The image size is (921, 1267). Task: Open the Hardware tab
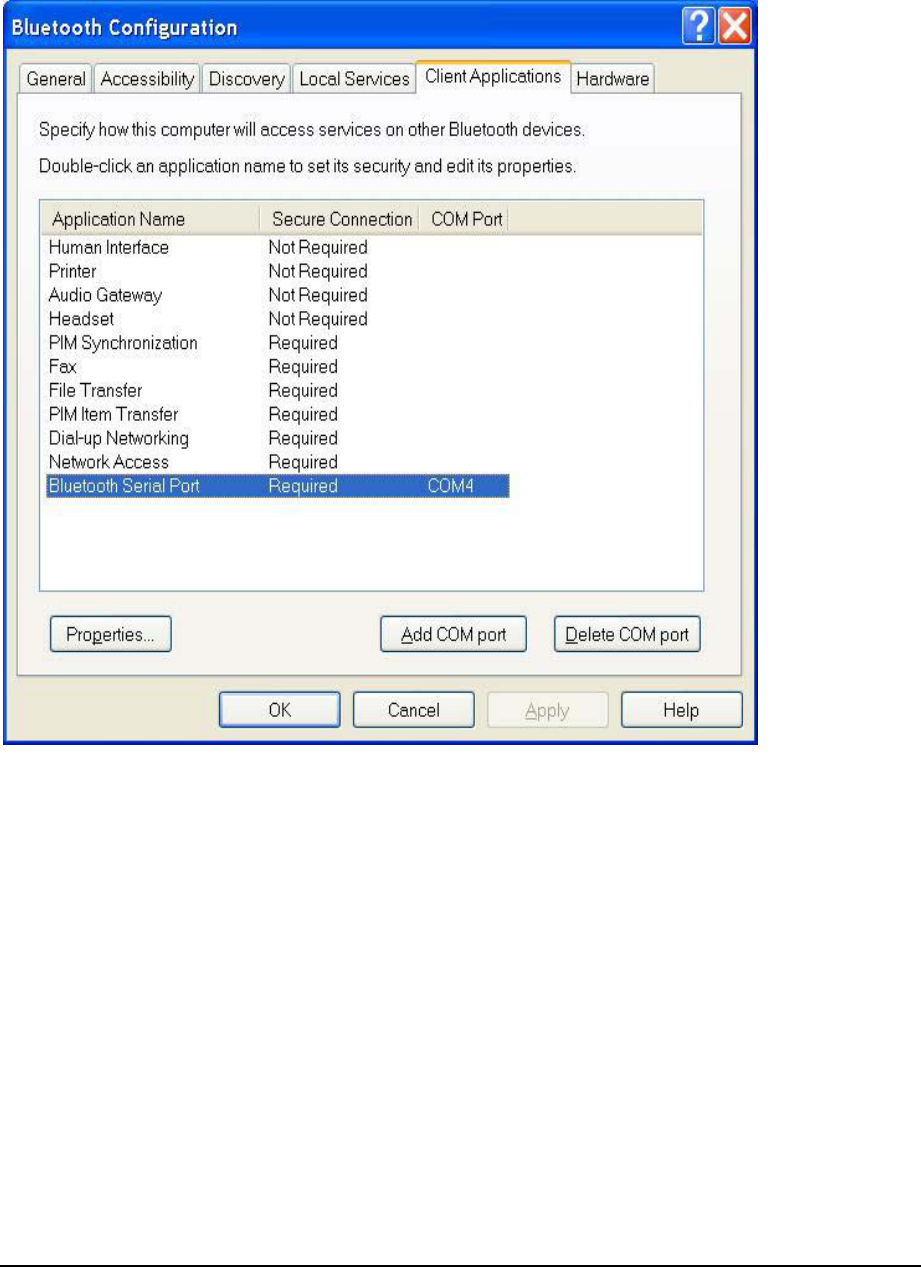[613, 79]
